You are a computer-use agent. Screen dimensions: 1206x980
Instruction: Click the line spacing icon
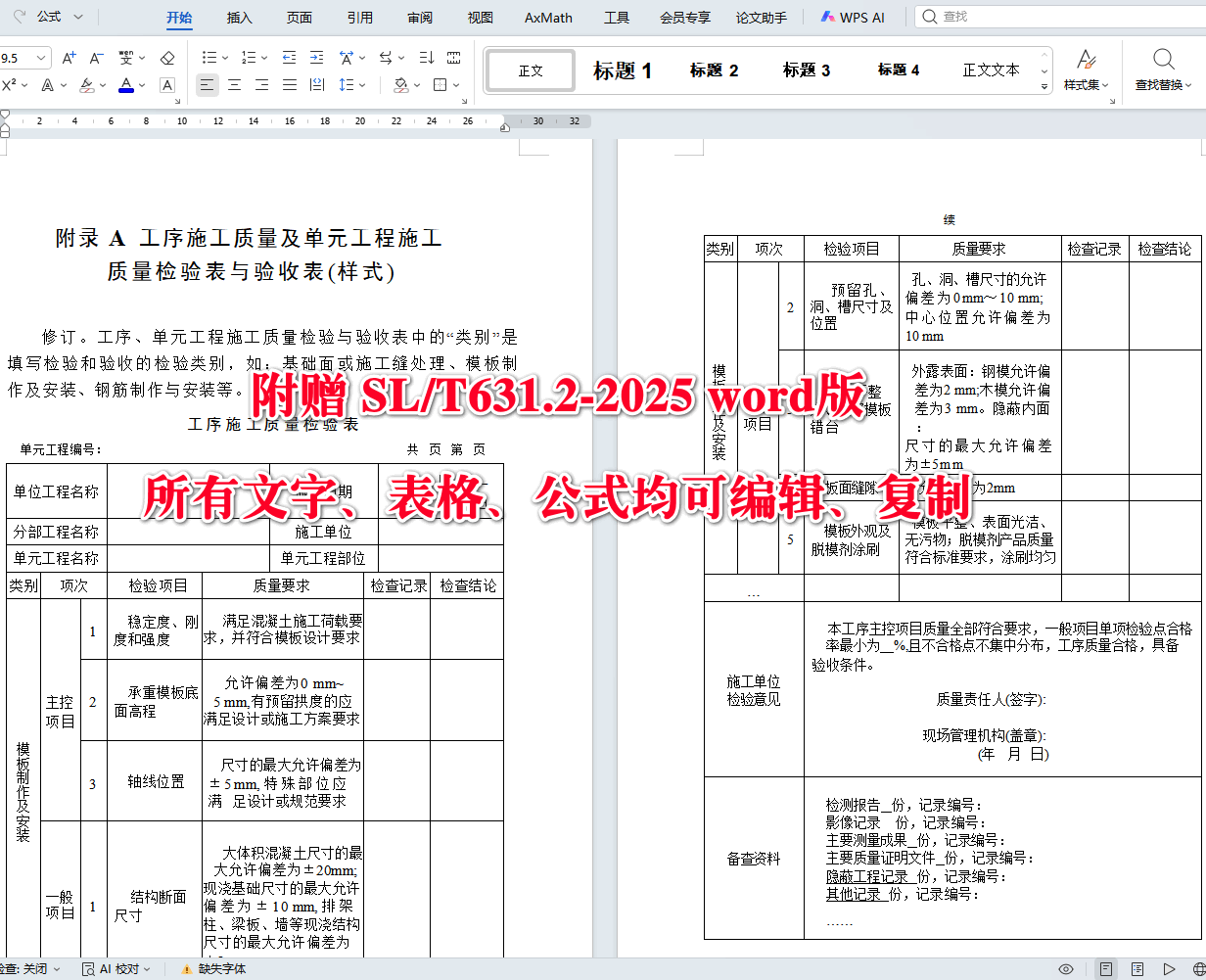click(x=346, y=85)
